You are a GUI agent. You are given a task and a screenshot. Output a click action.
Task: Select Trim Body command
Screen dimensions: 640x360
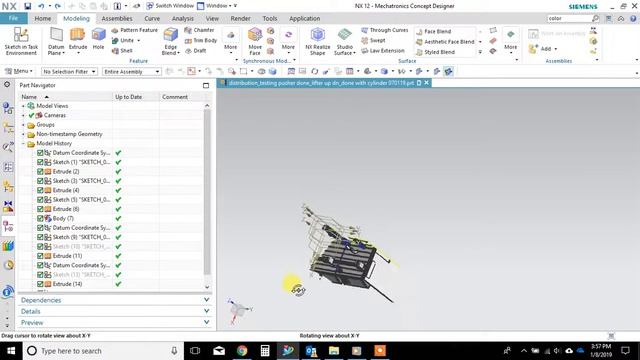(201, 40)
